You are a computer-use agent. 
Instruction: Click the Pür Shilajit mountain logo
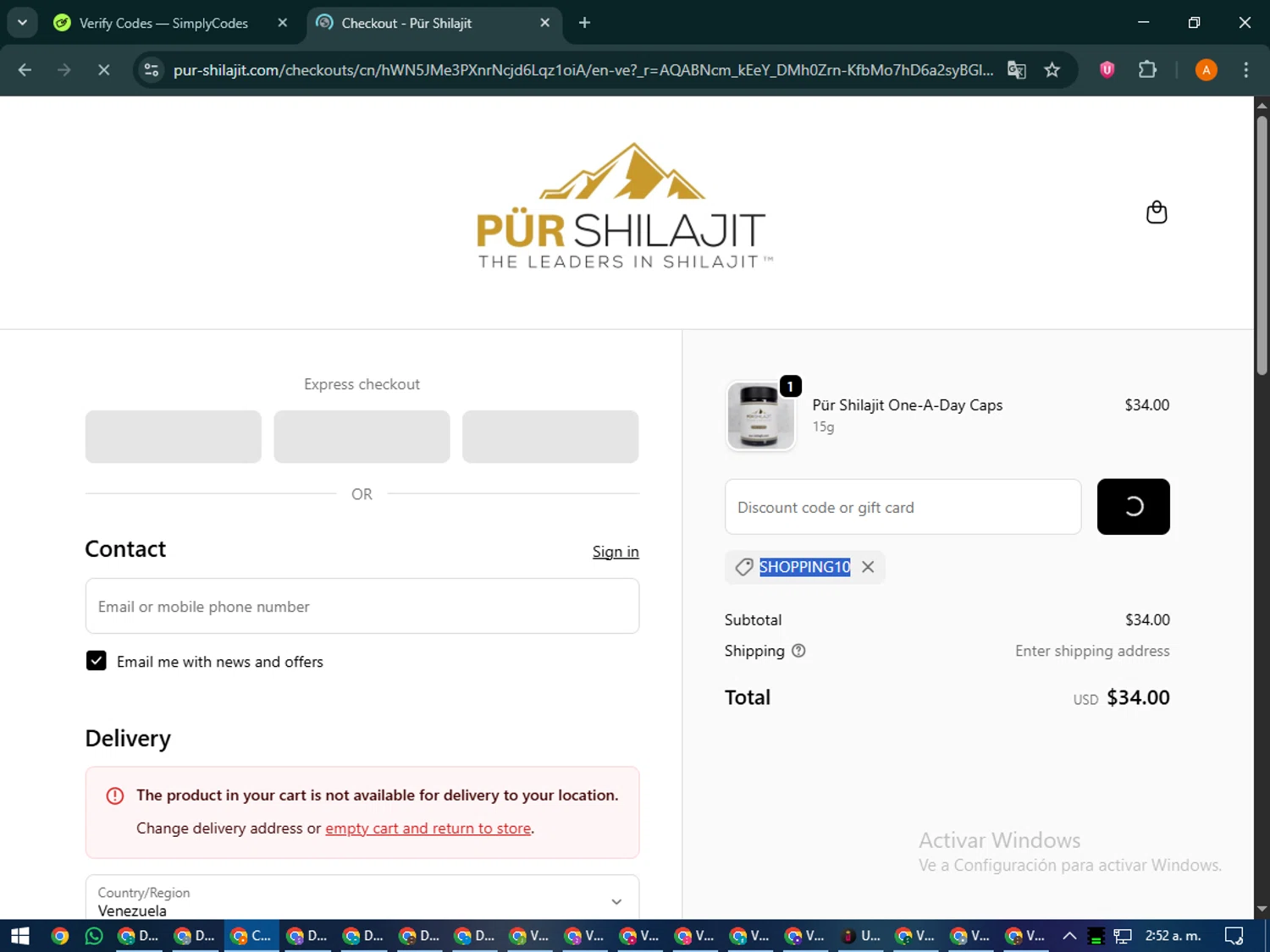pos(623,206)
